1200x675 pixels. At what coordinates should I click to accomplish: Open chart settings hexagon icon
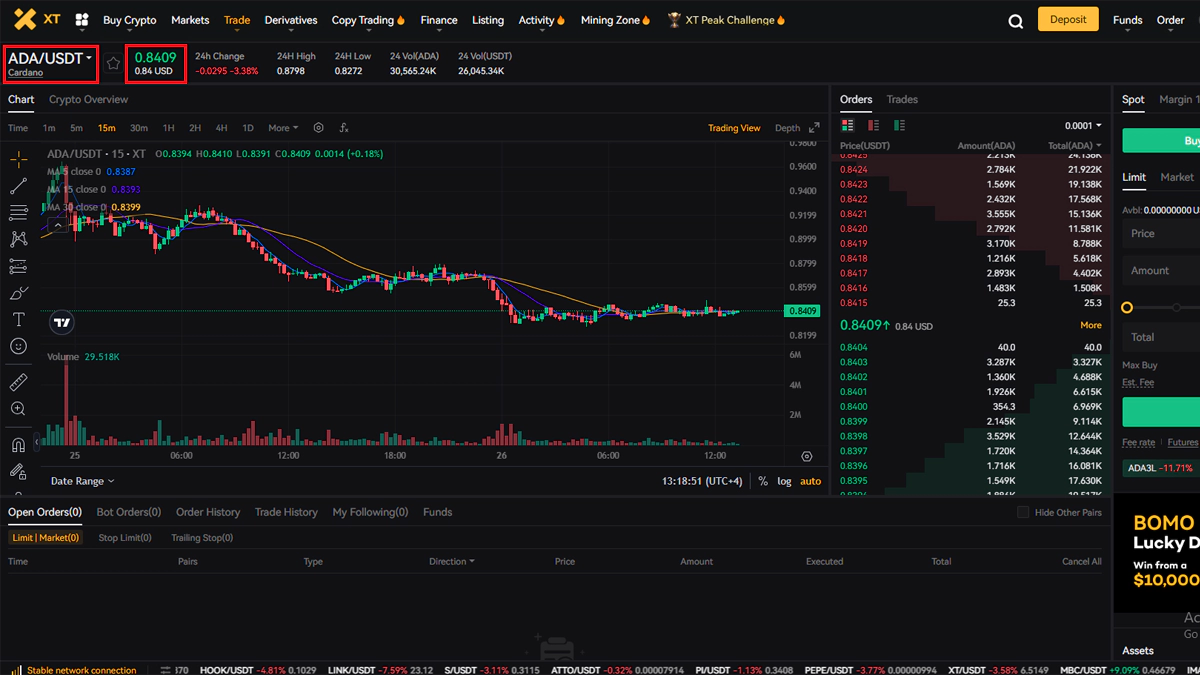(x=319, y=128)
